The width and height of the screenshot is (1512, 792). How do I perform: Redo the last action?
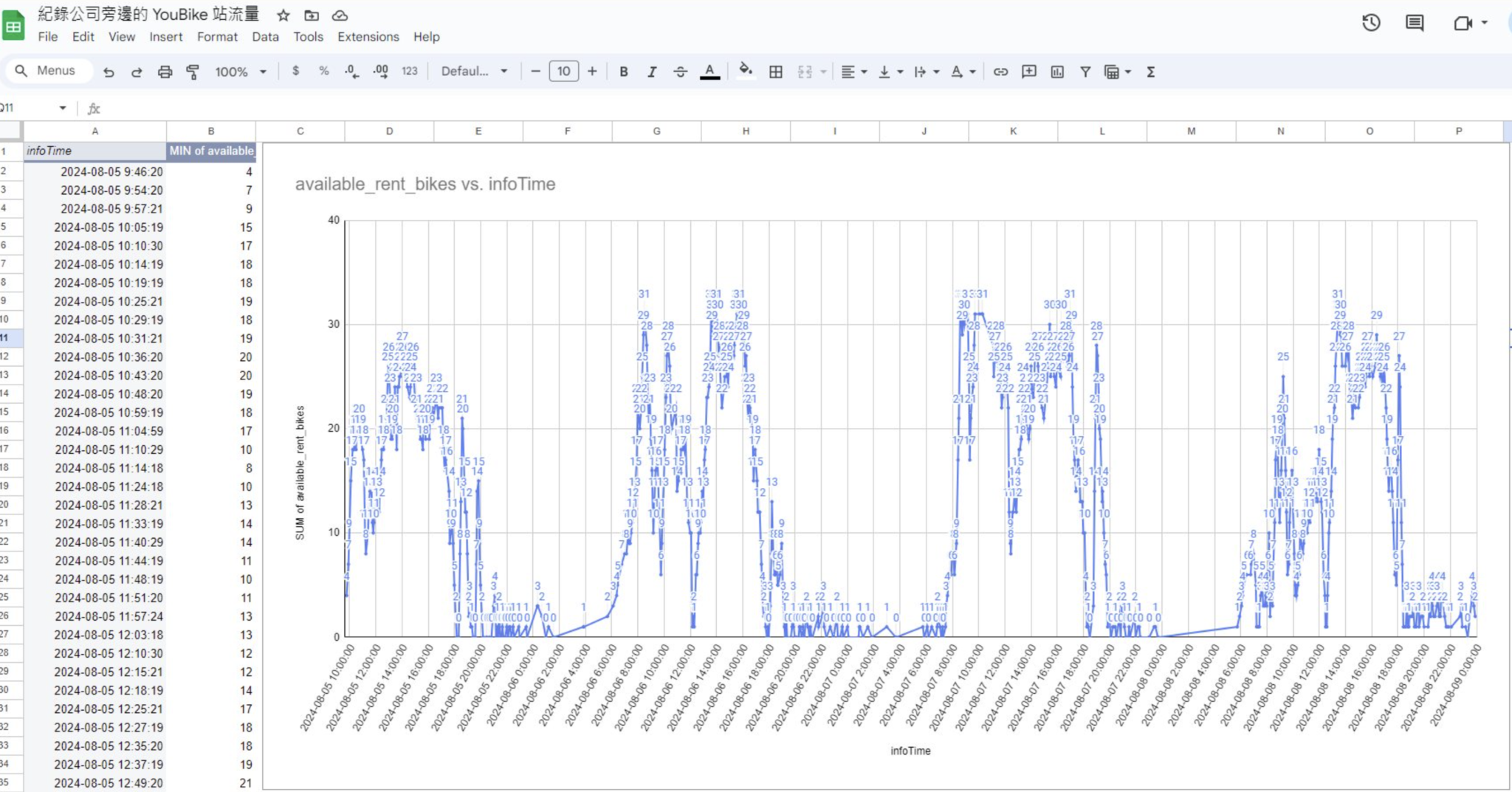pyautogui.click(x=137, y=72)
